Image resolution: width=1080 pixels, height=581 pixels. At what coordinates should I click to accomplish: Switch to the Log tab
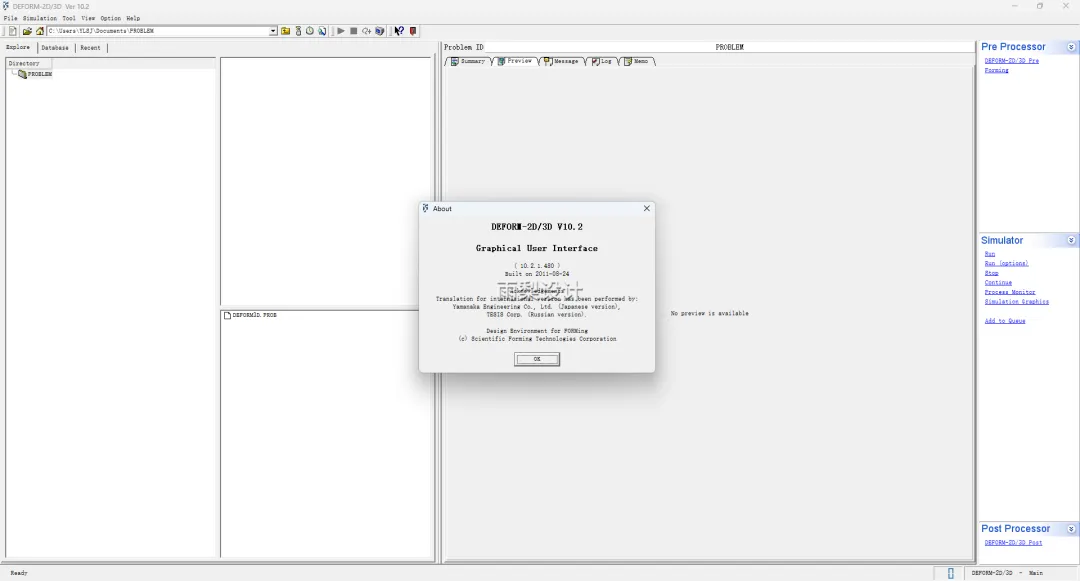[x=602, y=61]
